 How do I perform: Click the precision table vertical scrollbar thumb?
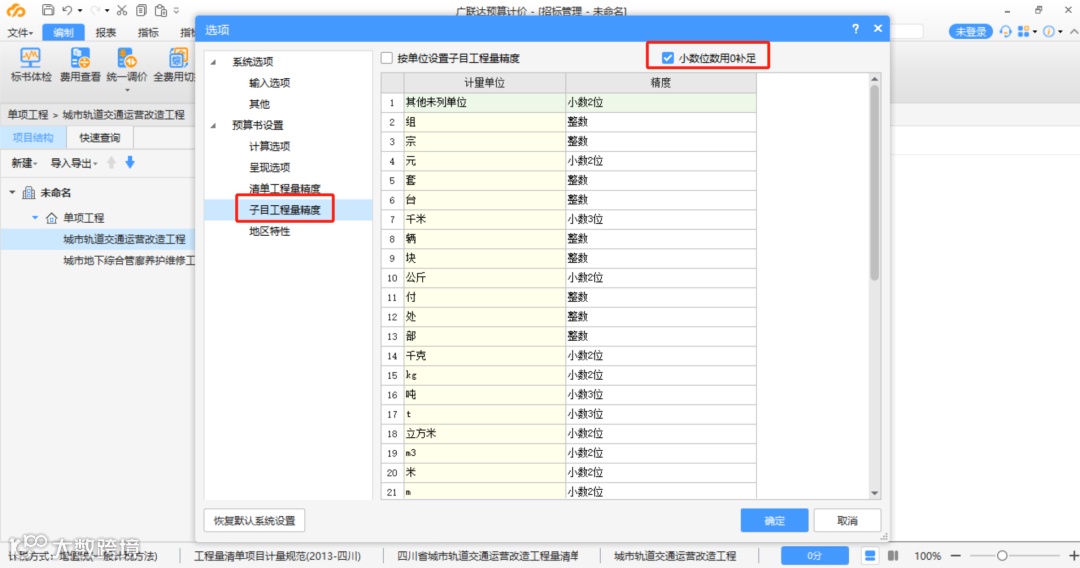[x=875, y=182]
